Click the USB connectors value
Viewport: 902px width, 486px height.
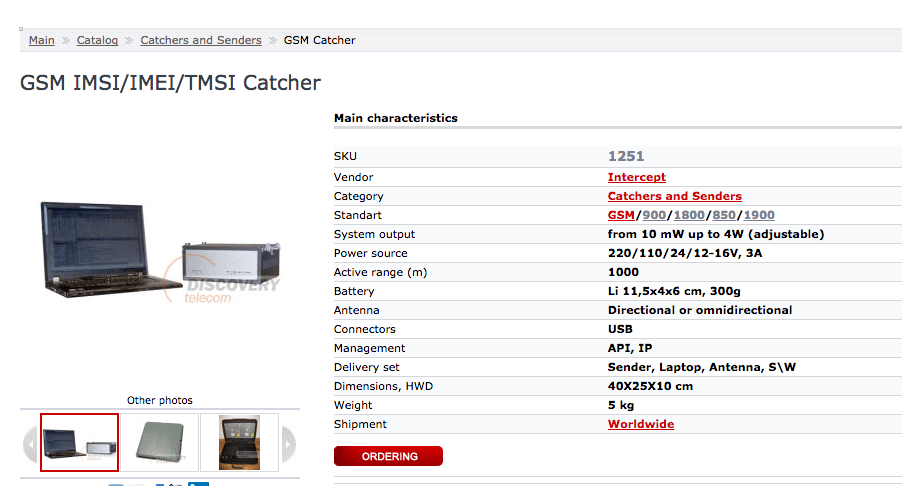[x=620, y=329]
